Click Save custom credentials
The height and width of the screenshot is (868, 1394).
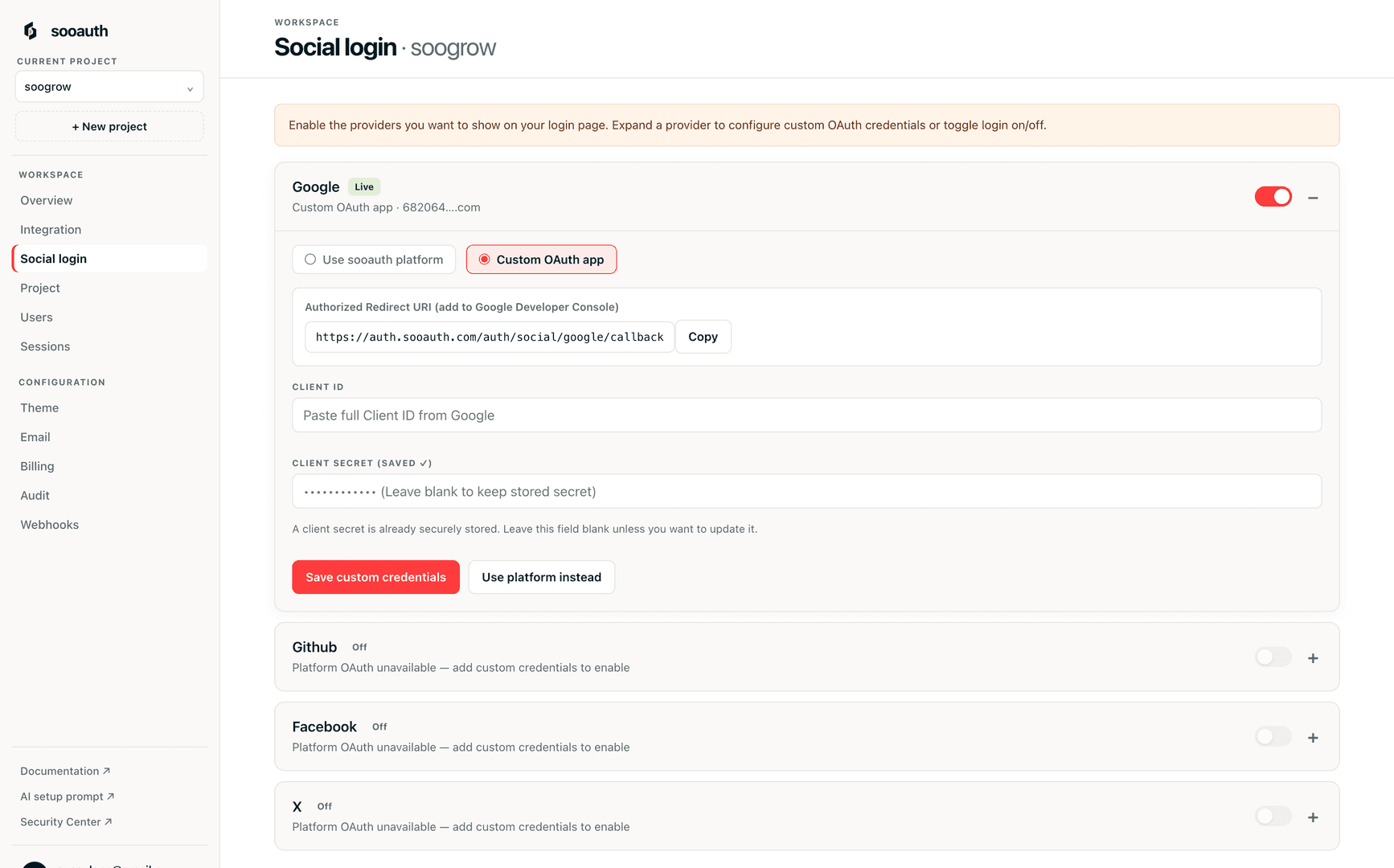pyautogui.click(x=375, y=577)
